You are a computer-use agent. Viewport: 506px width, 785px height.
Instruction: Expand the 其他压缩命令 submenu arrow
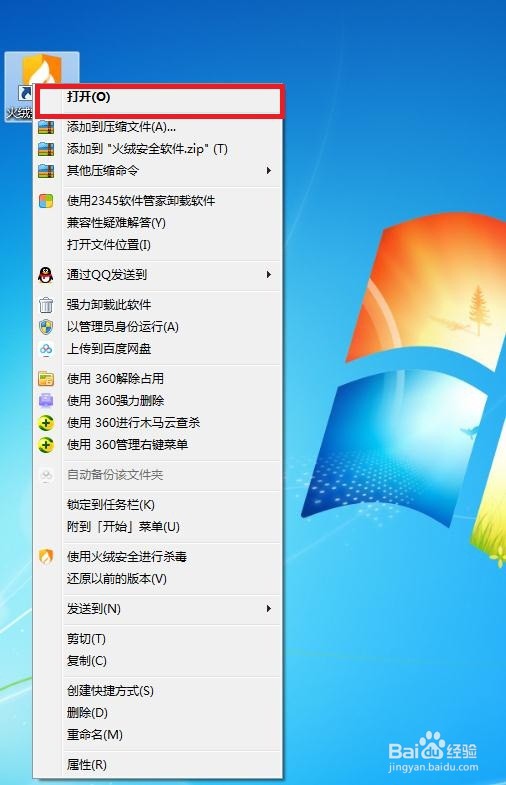click(269, 171)
